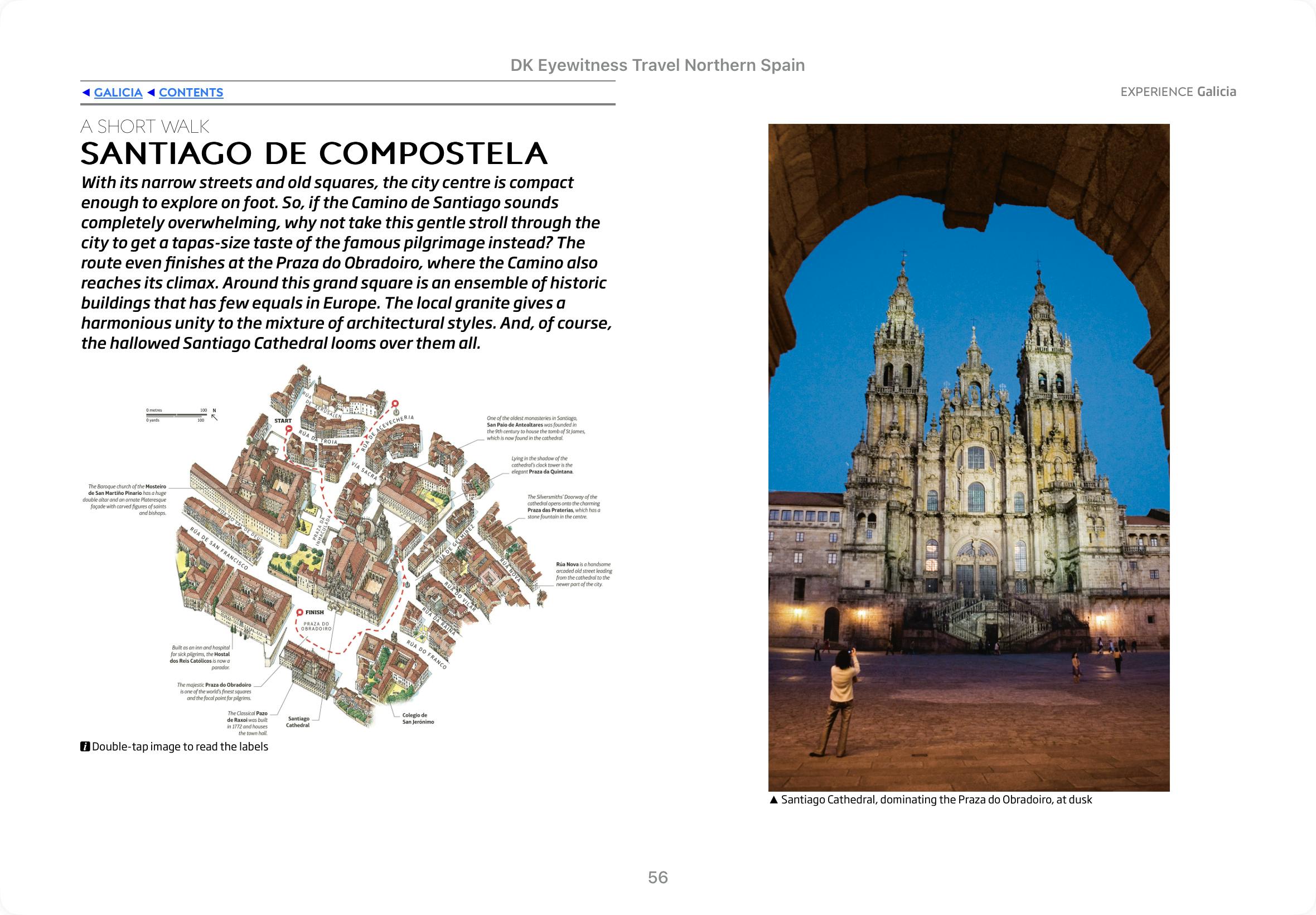1316x915 pixels.
Task: Click the Colegio de San Jerónimo label
Action: [x=418, y=719]
